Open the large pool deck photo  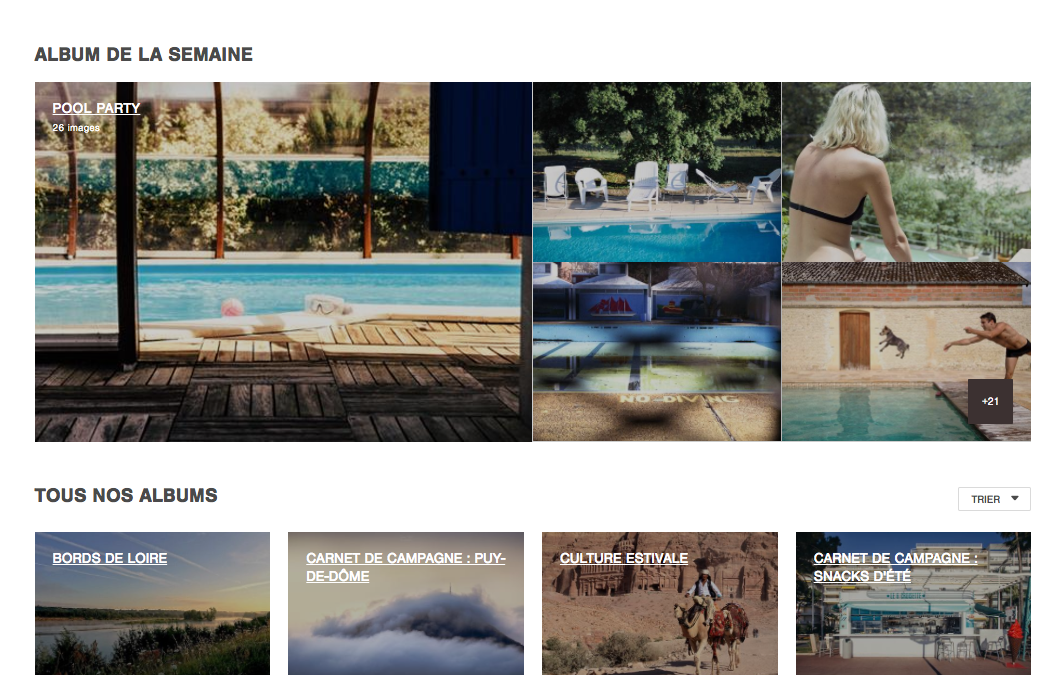click(x=283, y=262)
